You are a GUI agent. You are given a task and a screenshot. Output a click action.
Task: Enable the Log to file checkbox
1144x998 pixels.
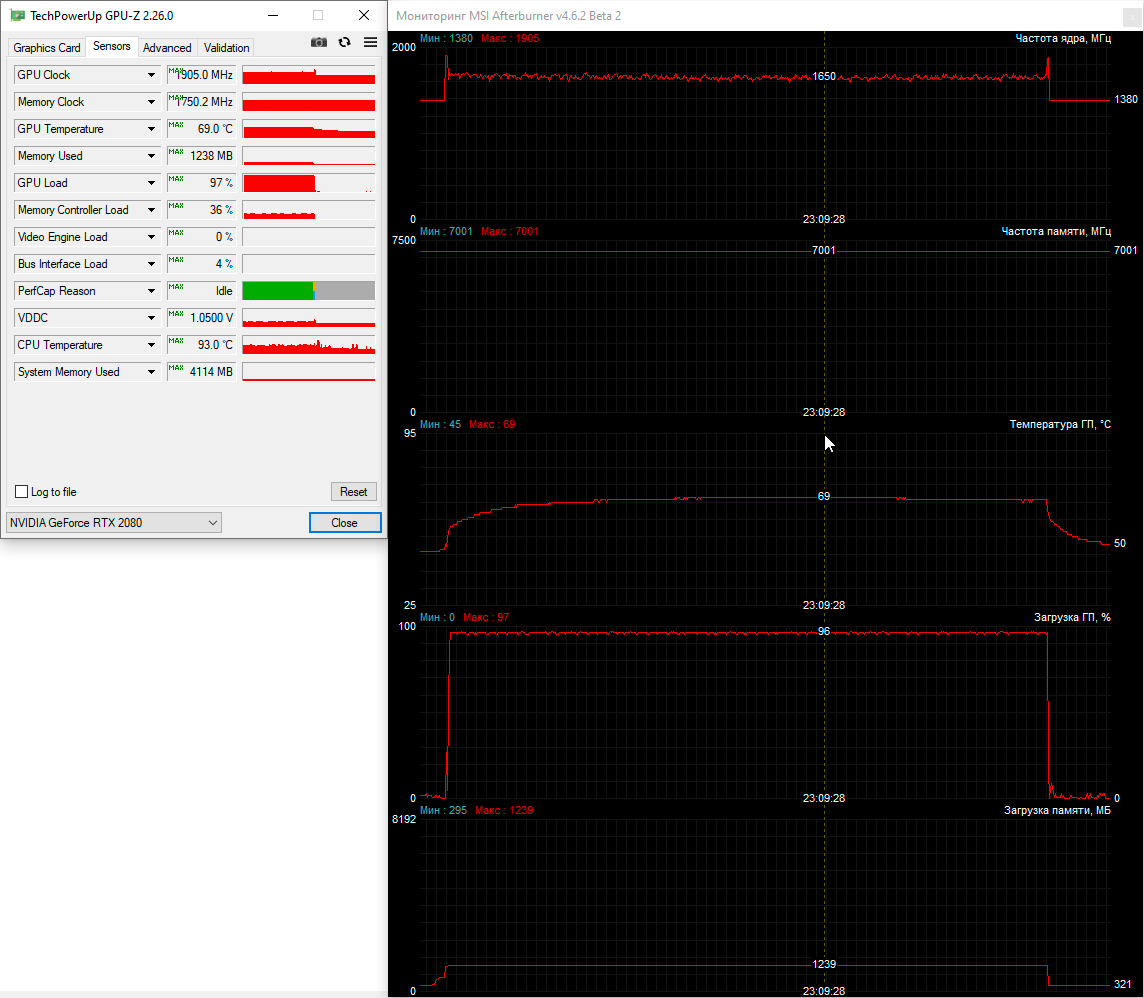(x=22, y=492)
